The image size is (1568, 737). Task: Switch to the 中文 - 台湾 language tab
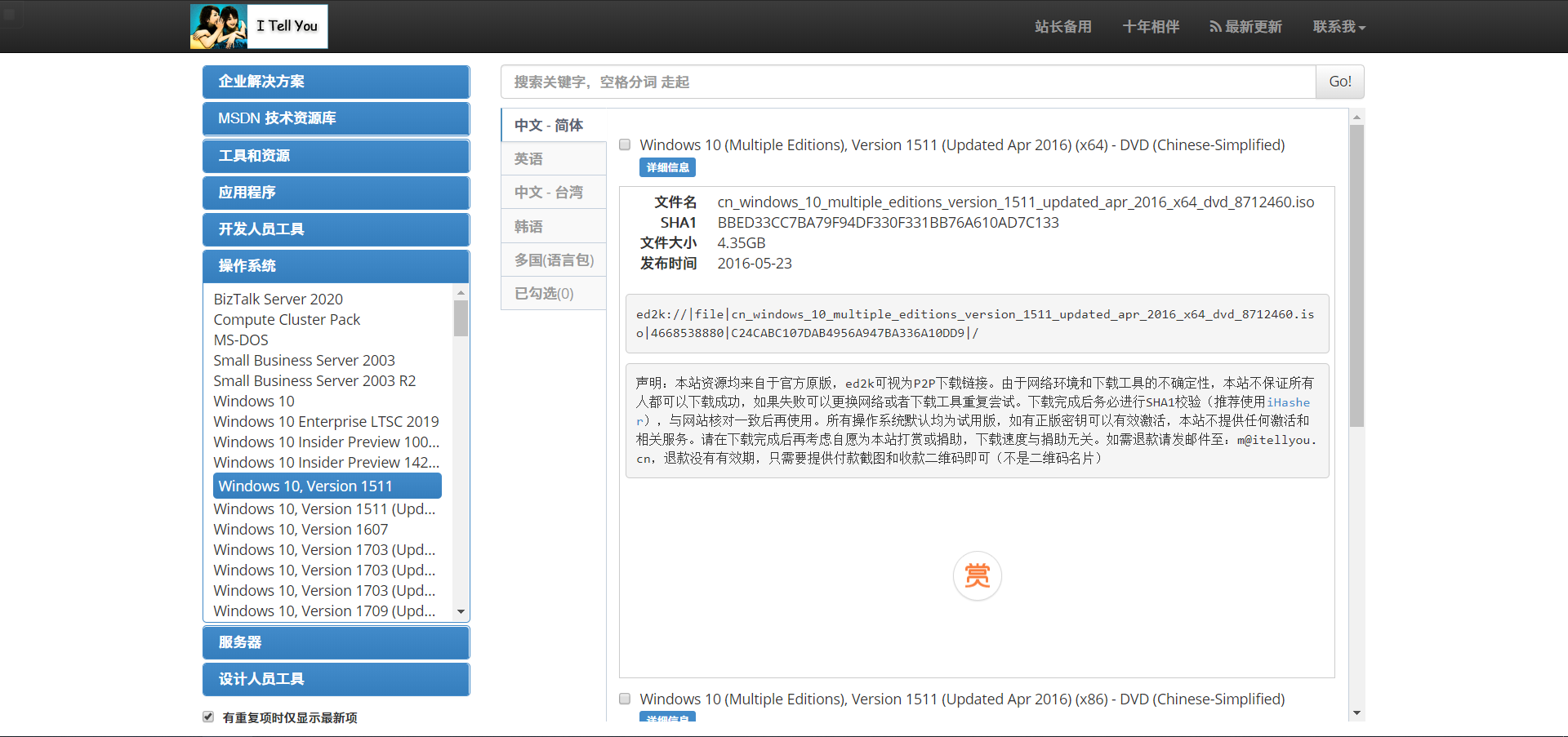point(553,192)
